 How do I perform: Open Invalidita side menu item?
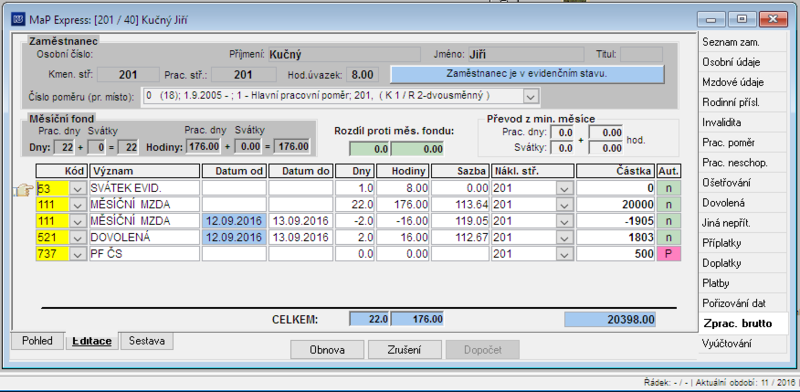click(x=742, y=122)
